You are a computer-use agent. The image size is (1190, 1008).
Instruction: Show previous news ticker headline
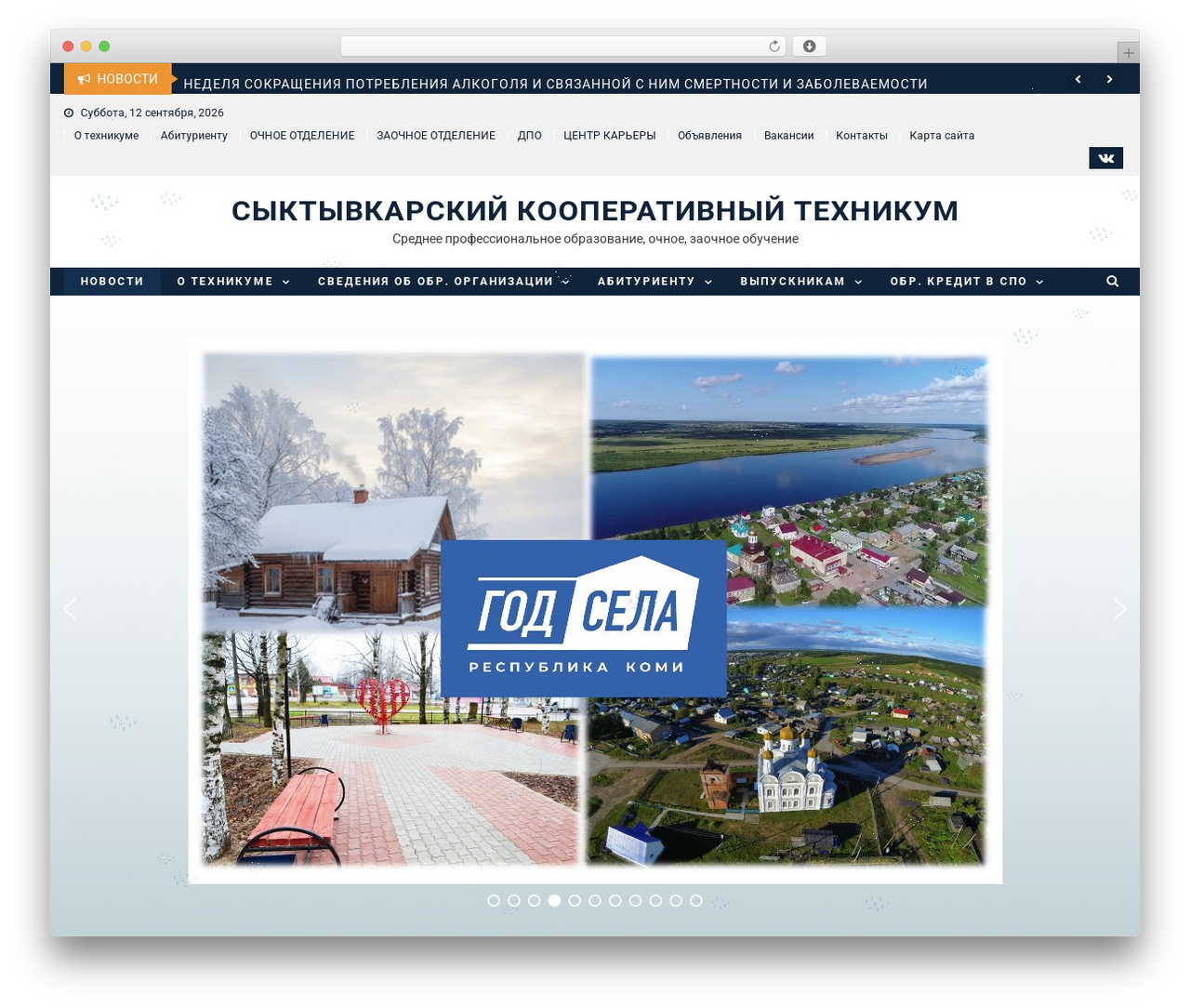1078,79
